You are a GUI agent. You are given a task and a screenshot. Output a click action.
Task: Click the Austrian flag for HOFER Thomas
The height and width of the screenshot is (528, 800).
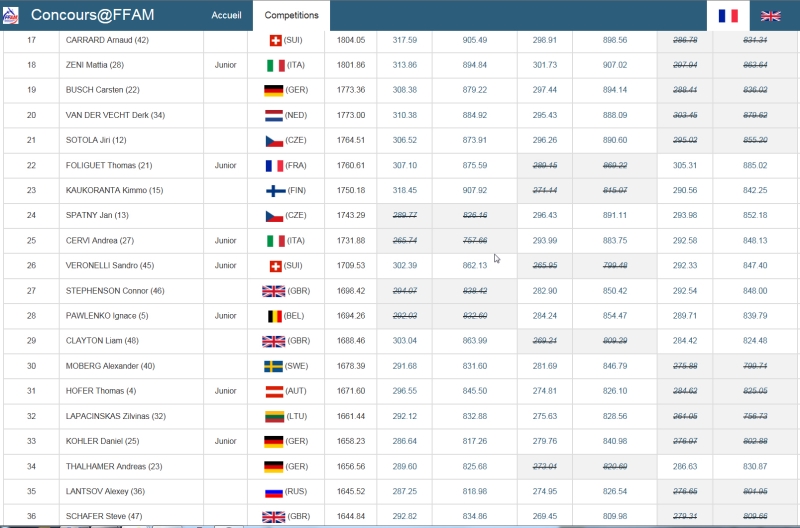[x=273, y=391]
